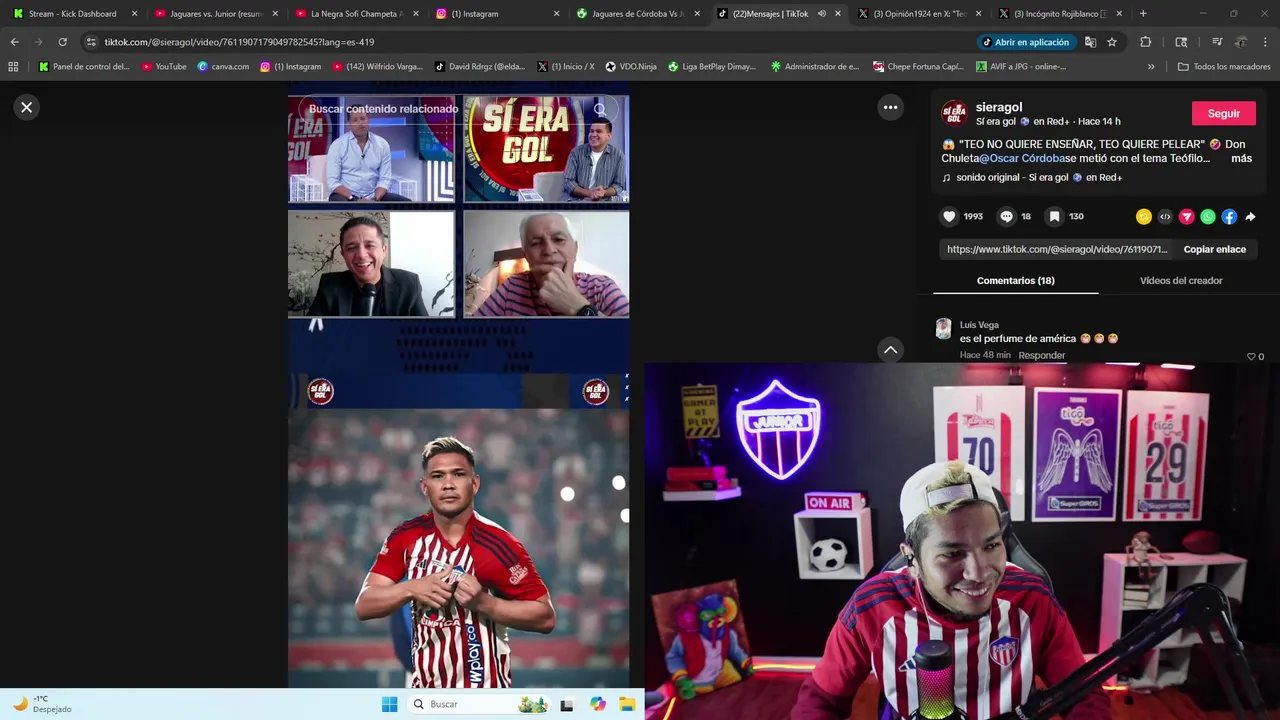Like the video with heart icon
This screenshot has height=720, width=1280.
949,216
